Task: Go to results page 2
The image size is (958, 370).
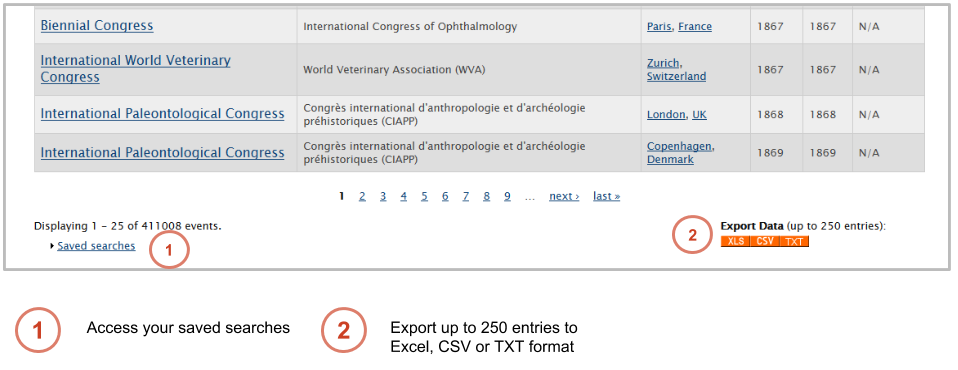Action: (362, 196)
